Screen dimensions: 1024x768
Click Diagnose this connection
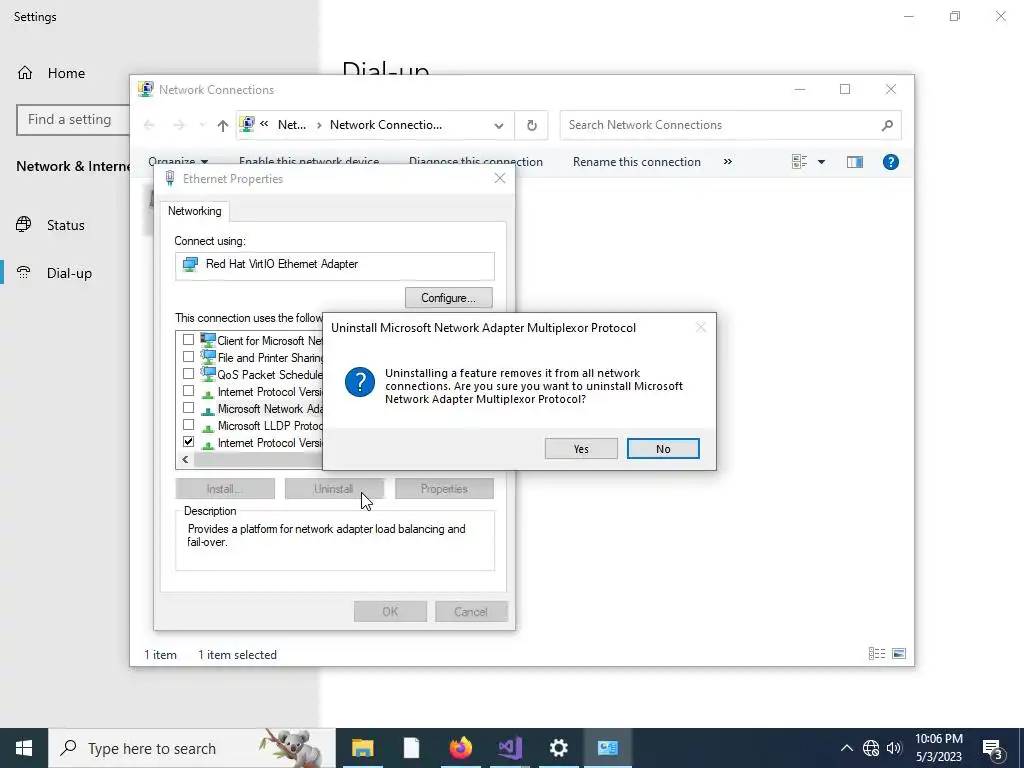pyautogui.click(x=475, y=161)
